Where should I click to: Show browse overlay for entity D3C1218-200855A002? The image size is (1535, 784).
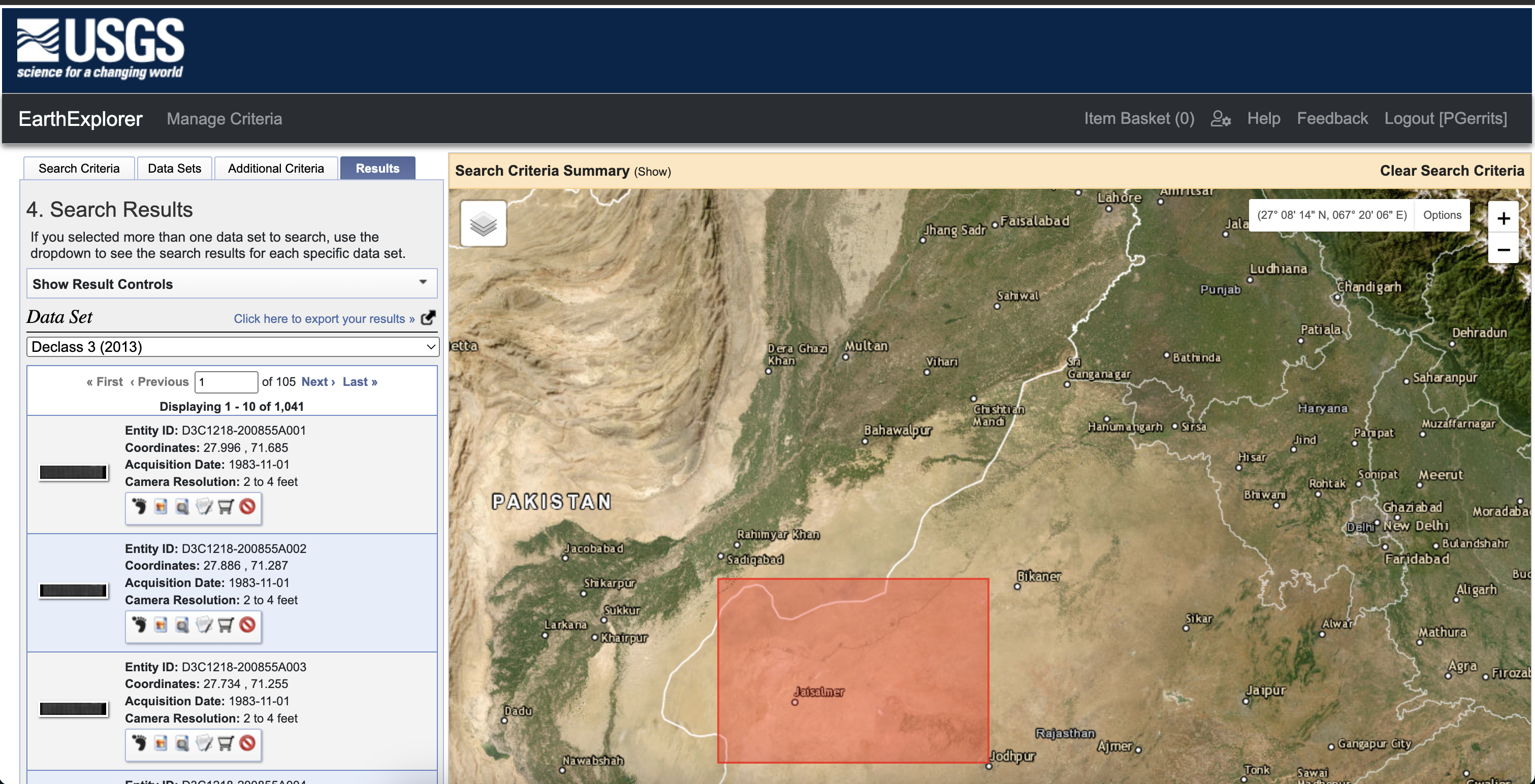click(161, 625)
